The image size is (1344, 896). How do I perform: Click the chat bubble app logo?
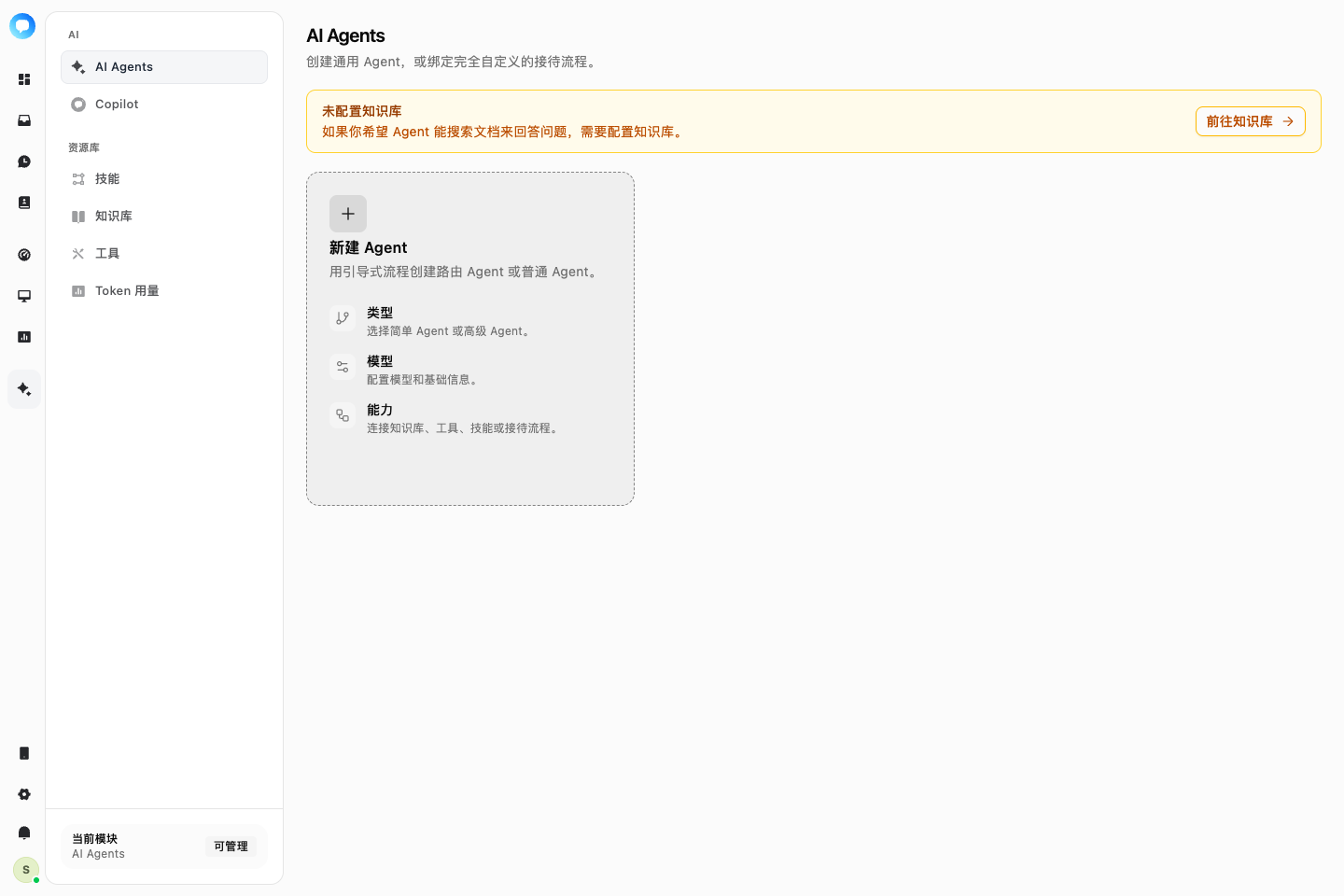coord(22,26)
